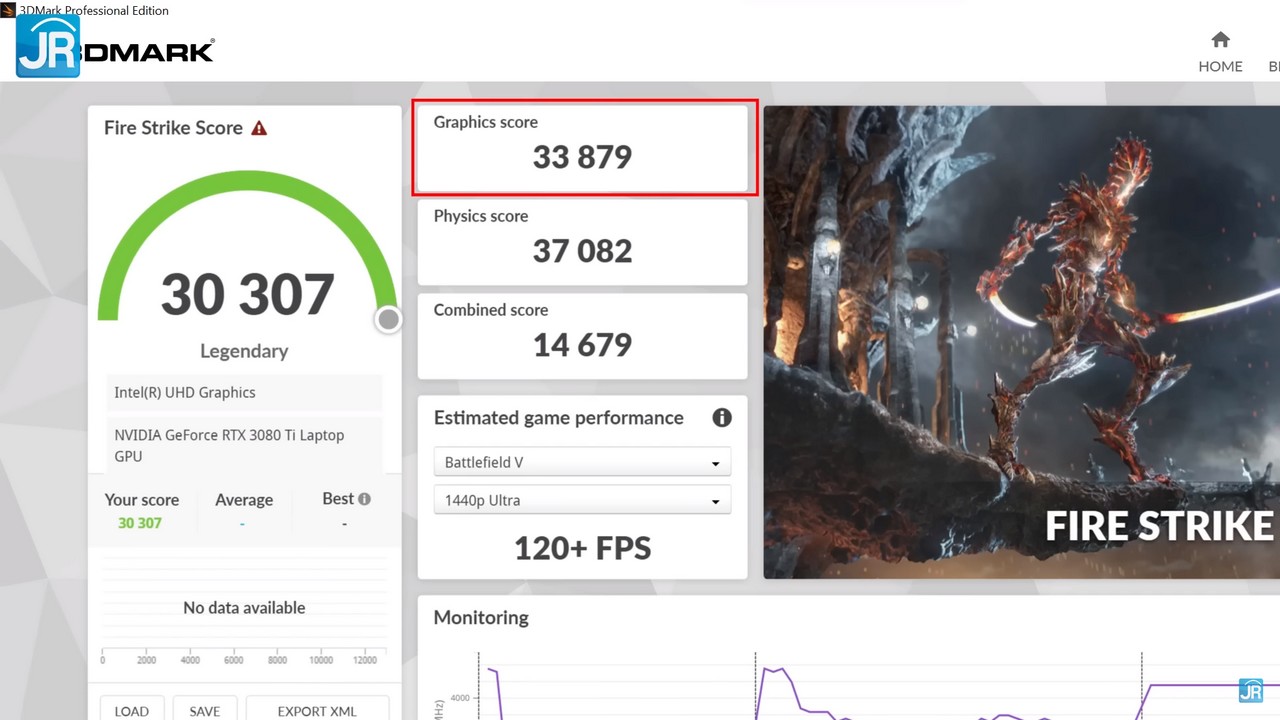Expand the 1440p Ultra resolution dropdown
Viewport: 1280px width, 720px height.
pyautogui.click(x=582, y=501)
